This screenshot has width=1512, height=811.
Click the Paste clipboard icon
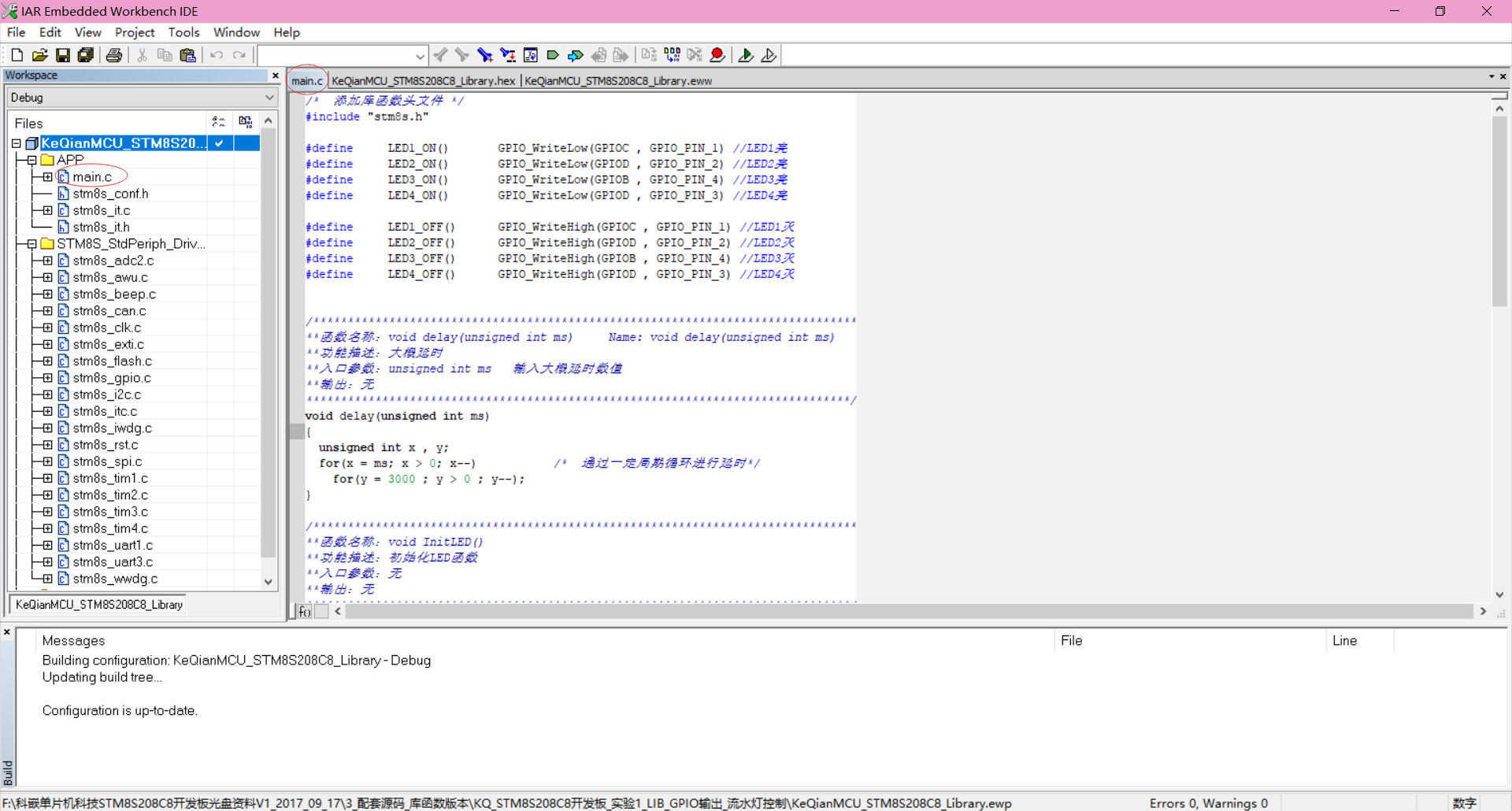[187, 55]
